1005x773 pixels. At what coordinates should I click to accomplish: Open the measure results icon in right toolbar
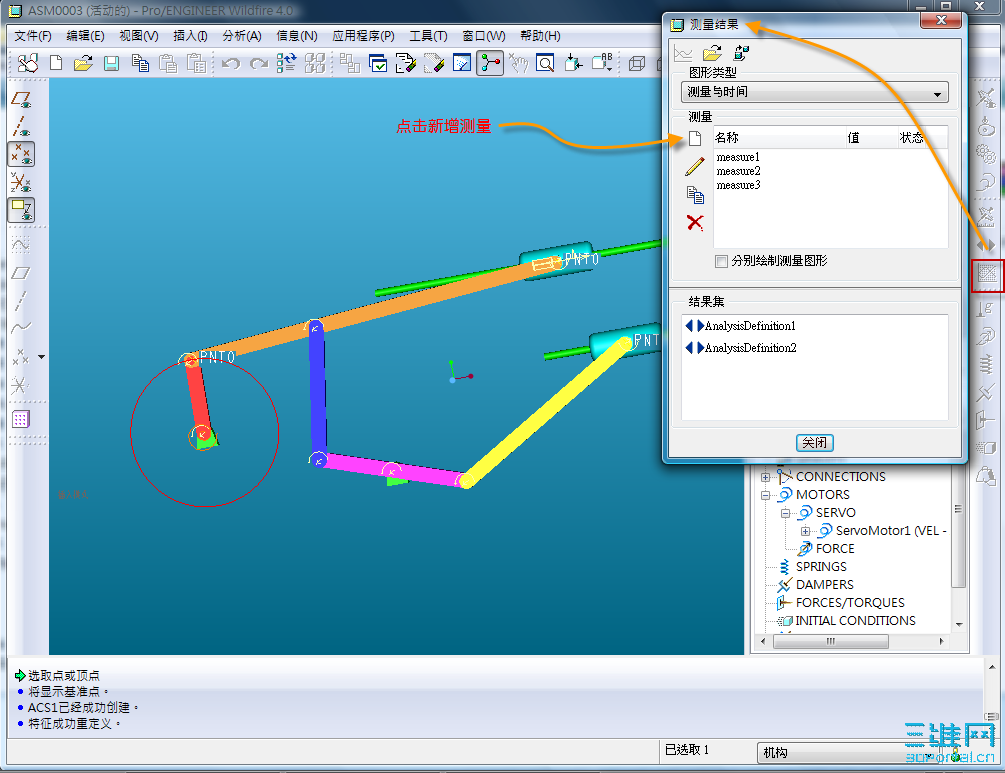pyautogui.click(x=987, y=274)
